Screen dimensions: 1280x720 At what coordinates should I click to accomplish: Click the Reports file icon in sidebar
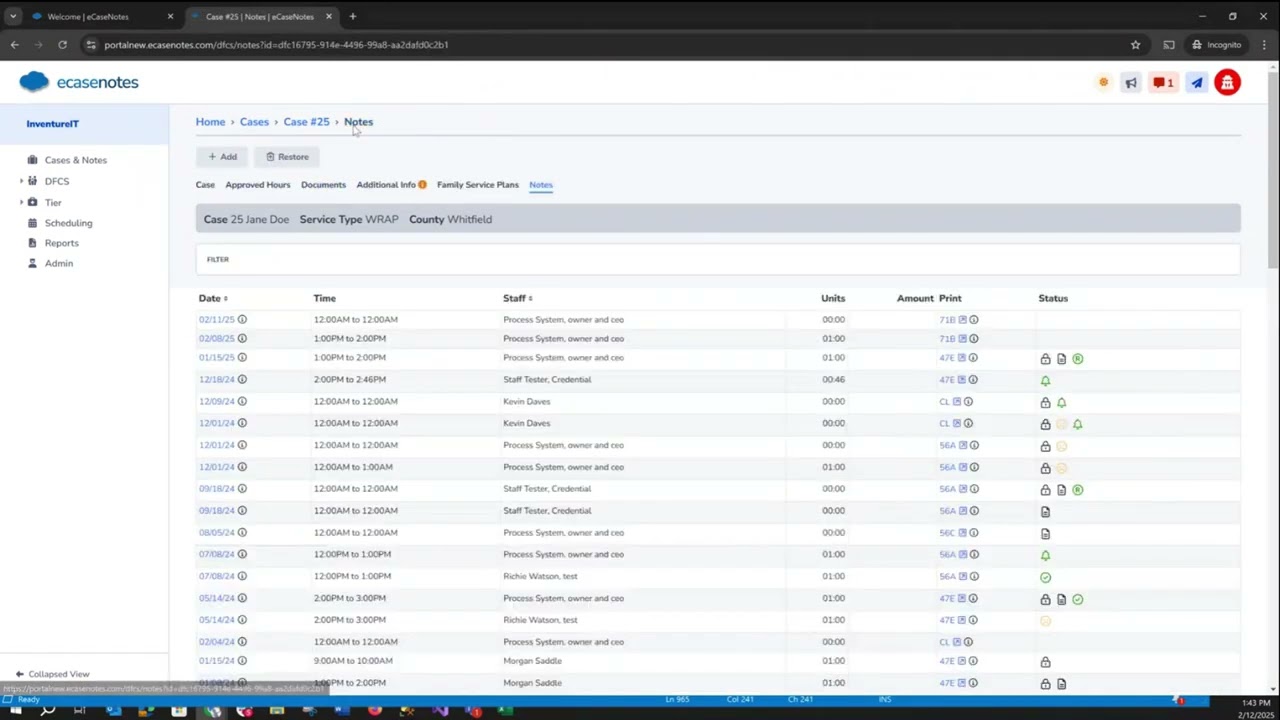click(32, 243)
